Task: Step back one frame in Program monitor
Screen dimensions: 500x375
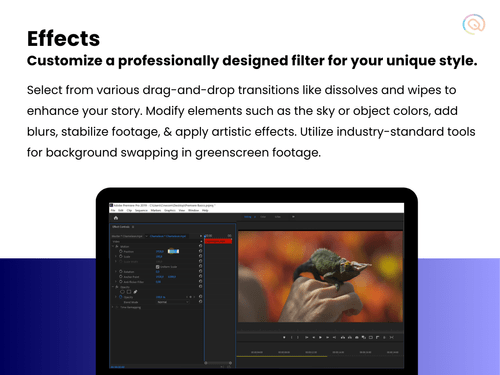Action: (314, 337)
